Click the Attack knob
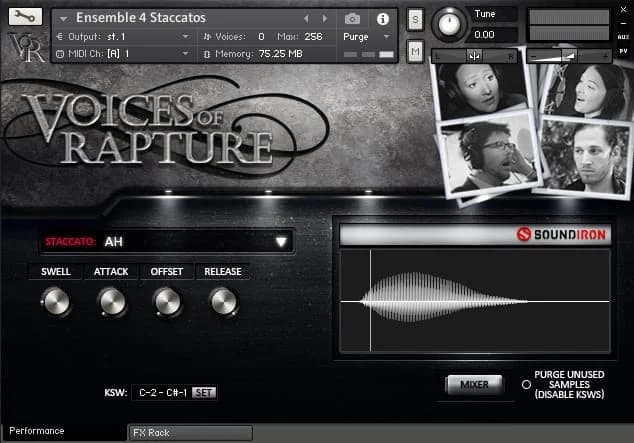634x443 pixels. [x=112, y=302]
